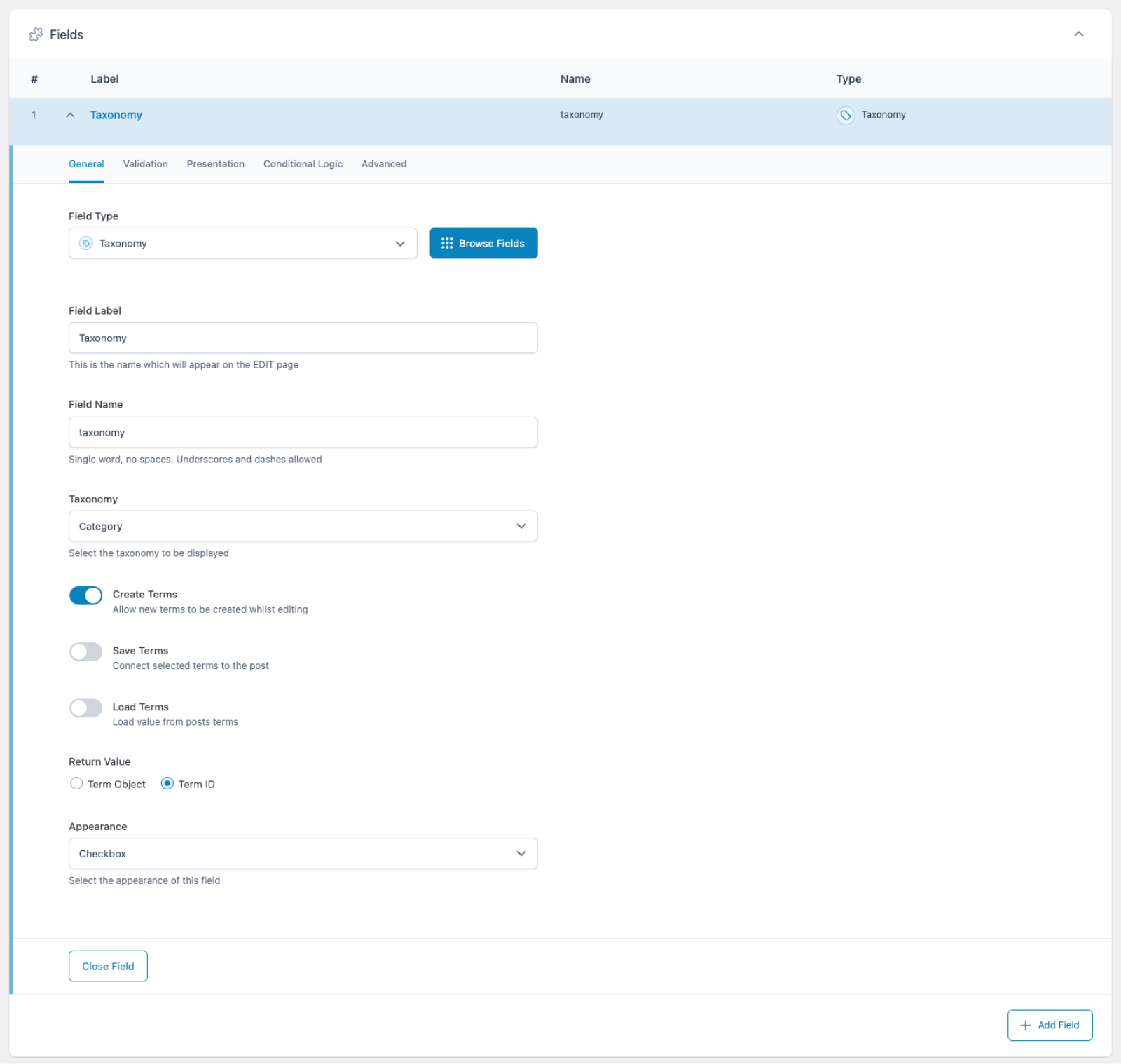The height and width of the screenshot is (1064, 1121).
Task: Click the grid icon on Browse Fields button
Action: tap(447, 243)
